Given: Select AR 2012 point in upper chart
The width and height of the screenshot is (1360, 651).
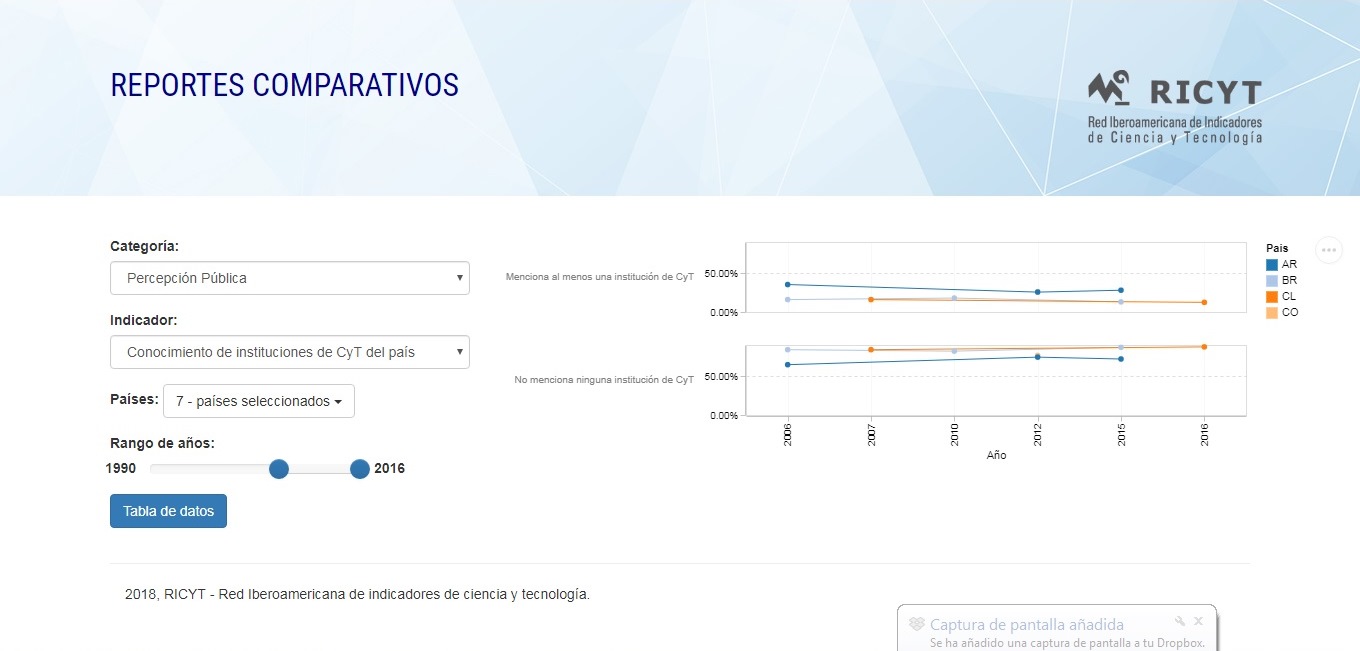Looking at the screenshot, I should click(x=1038, y=292).
